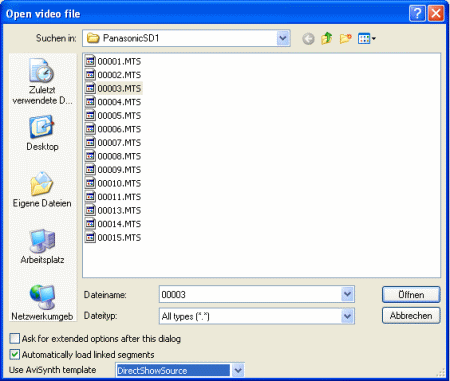Open Eigene Dateien shortcut

click(x=42, y=189)
